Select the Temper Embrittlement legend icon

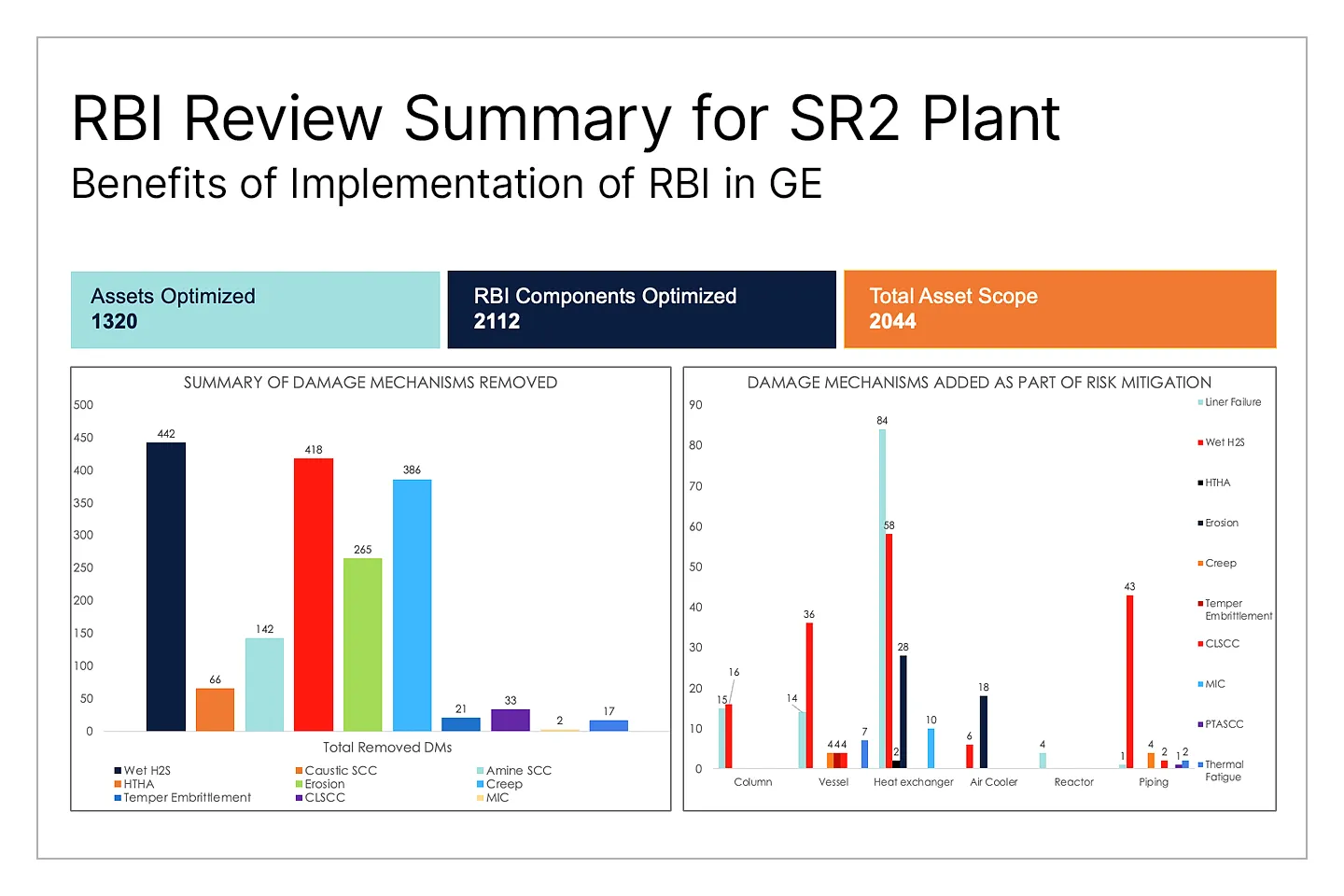tap(1201, 603)
